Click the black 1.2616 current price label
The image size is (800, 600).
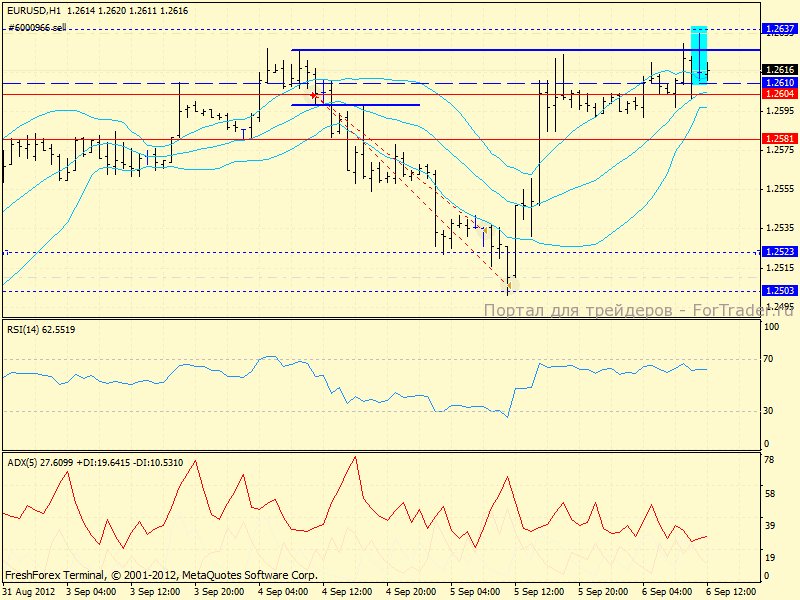[778, 70]
